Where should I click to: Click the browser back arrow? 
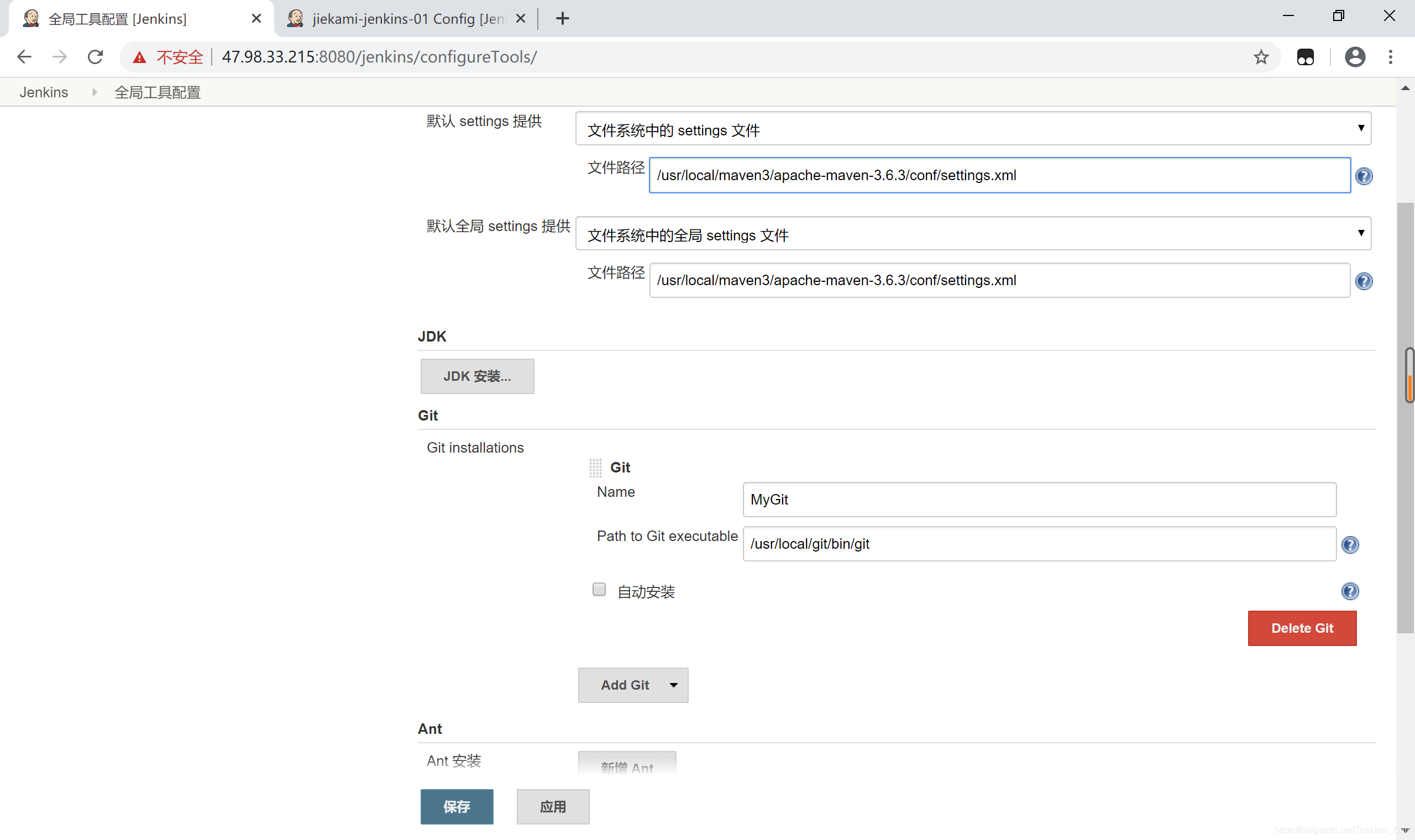tap(24, 56)
